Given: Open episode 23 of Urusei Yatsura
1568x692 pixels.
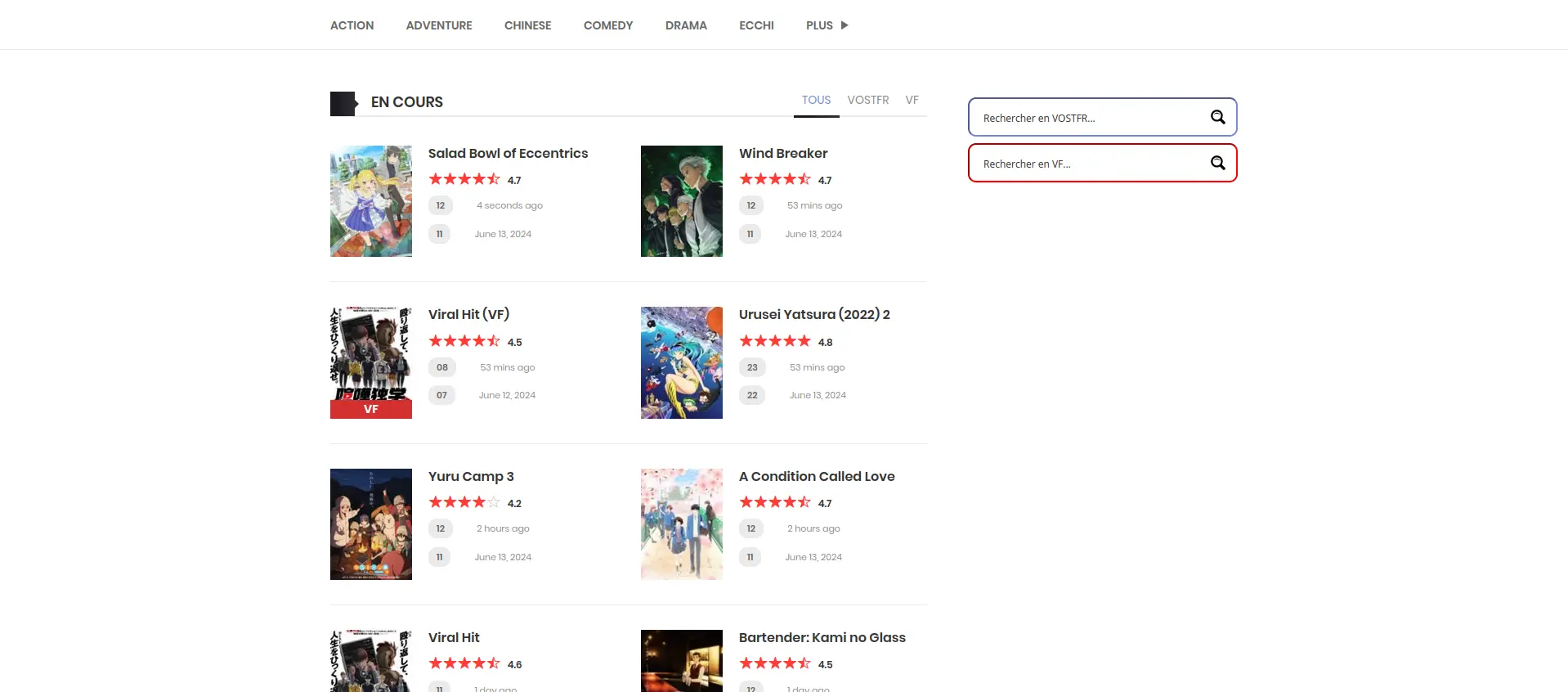Looking at the screenshot, I should (752, 367).
